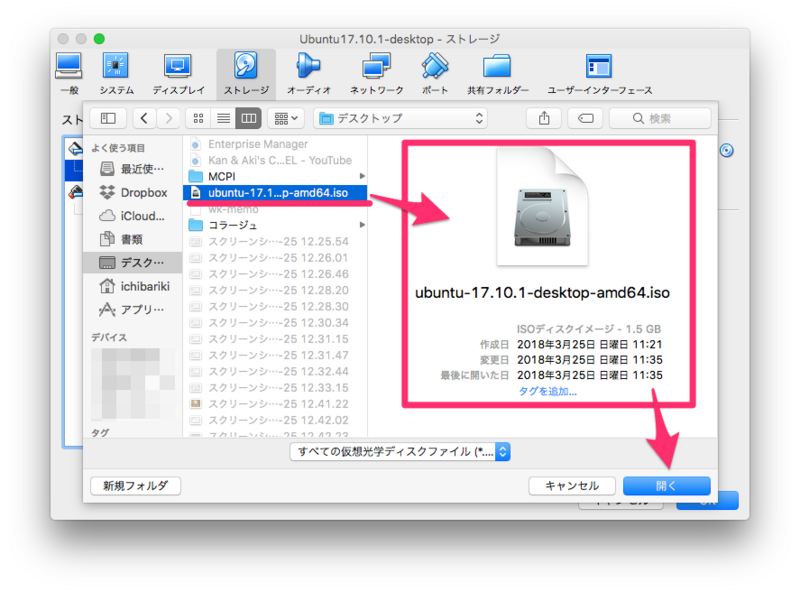Switch to icon view
The width and height of the screenshot is (800, 592).
click(198, 118)
